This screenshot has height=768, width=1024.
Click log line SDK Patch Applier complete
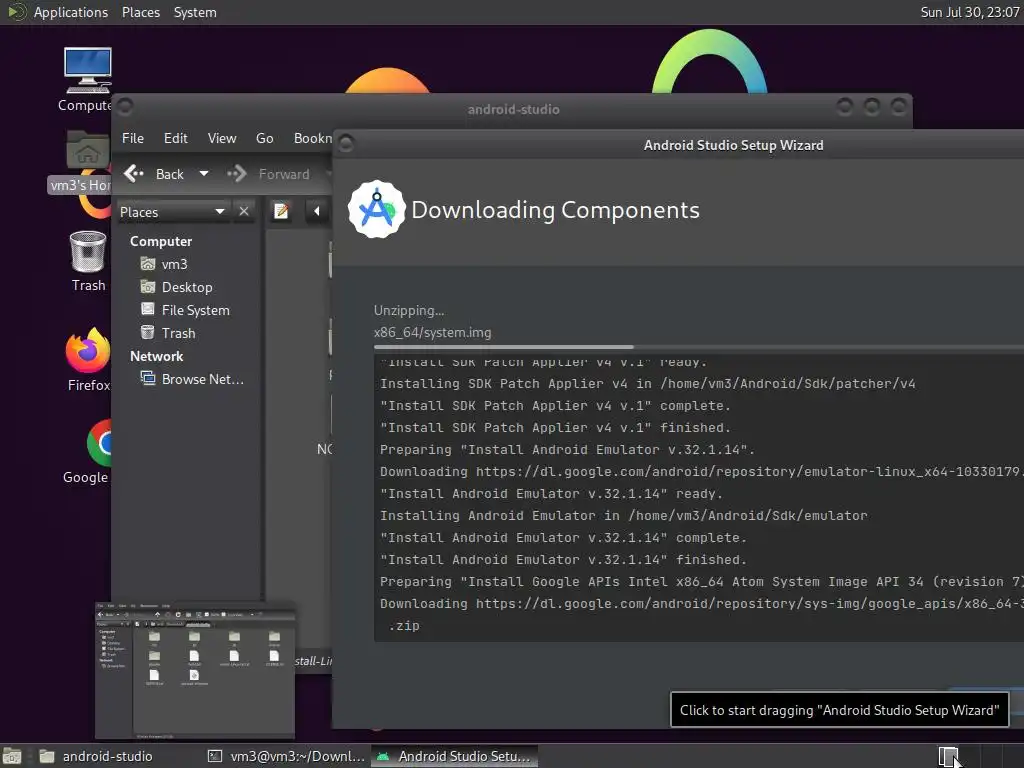click(x=555, y=406)
